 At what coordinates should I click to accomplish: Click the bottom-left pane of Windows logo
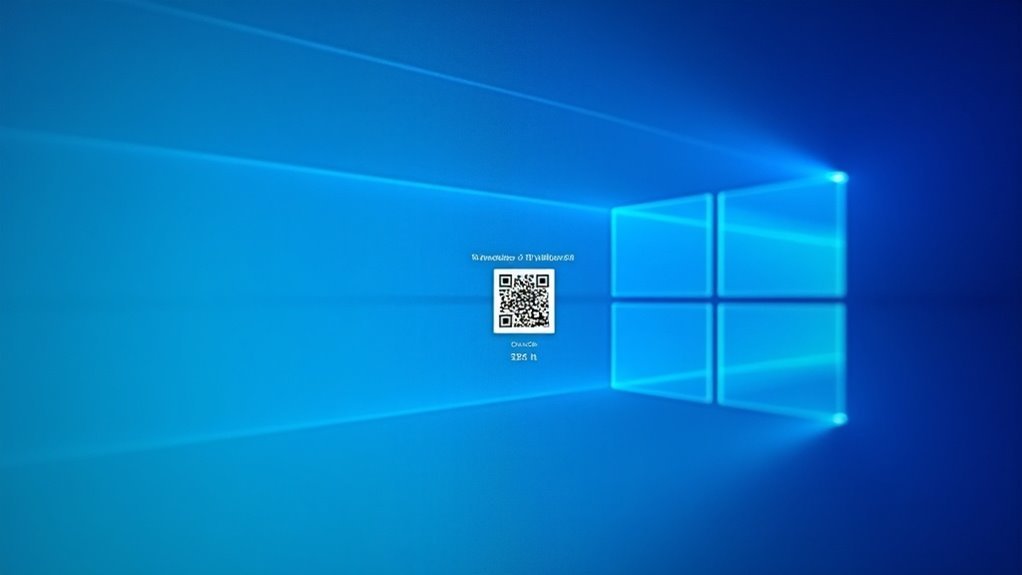(x=662, y=350)
